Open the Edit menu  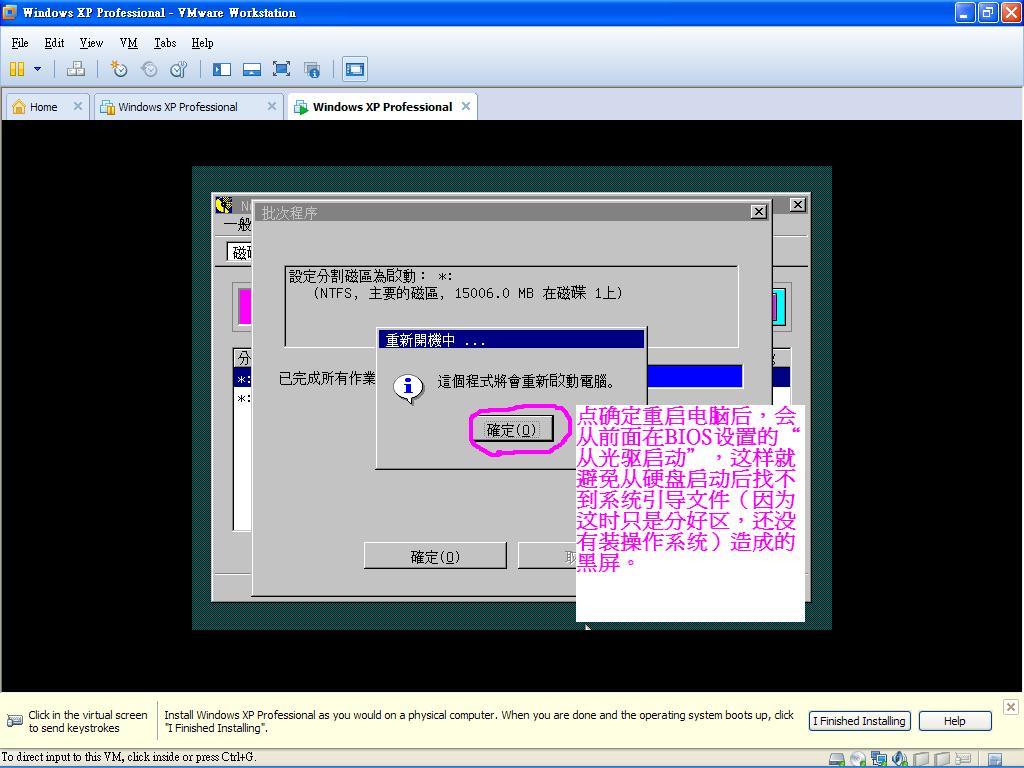54,43
